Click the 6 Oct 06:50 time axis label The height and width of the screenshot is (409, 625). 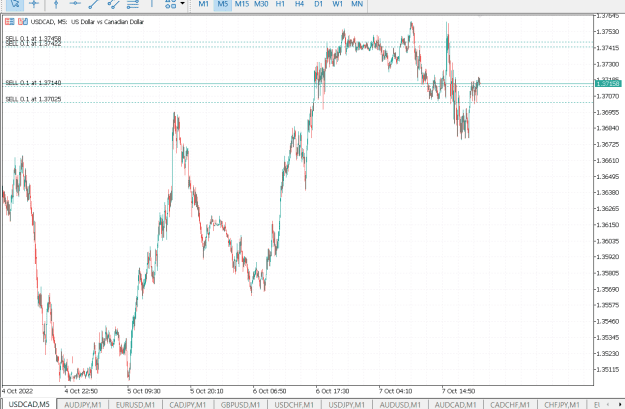point(269,391)
